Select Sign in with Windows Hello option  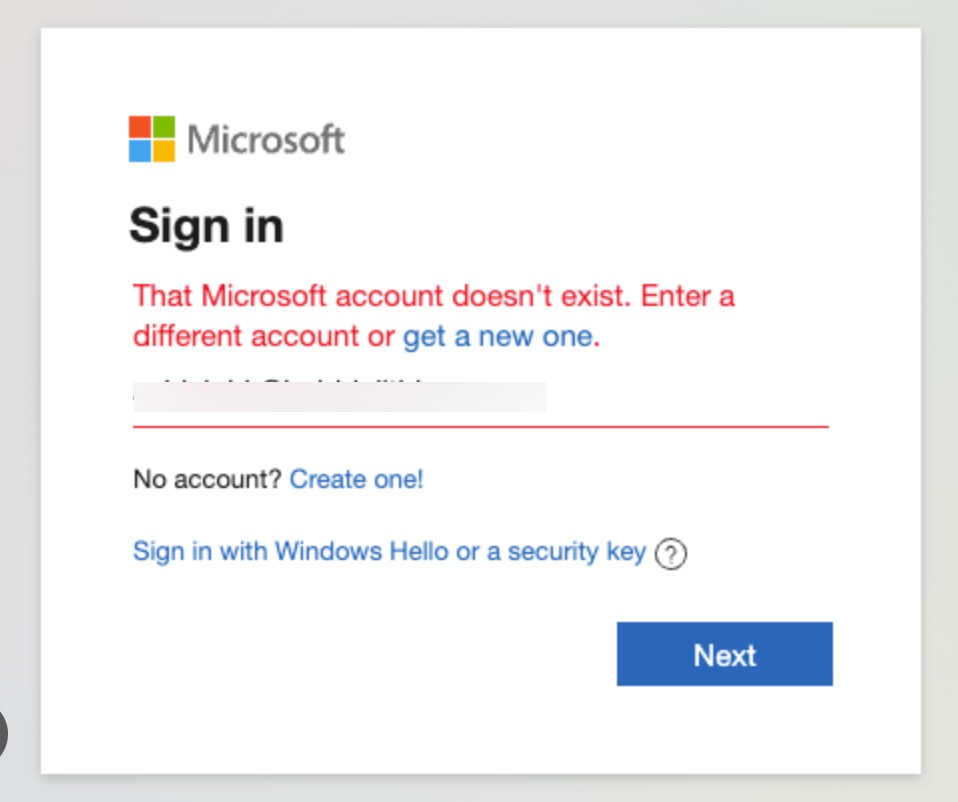pos(390,551)
